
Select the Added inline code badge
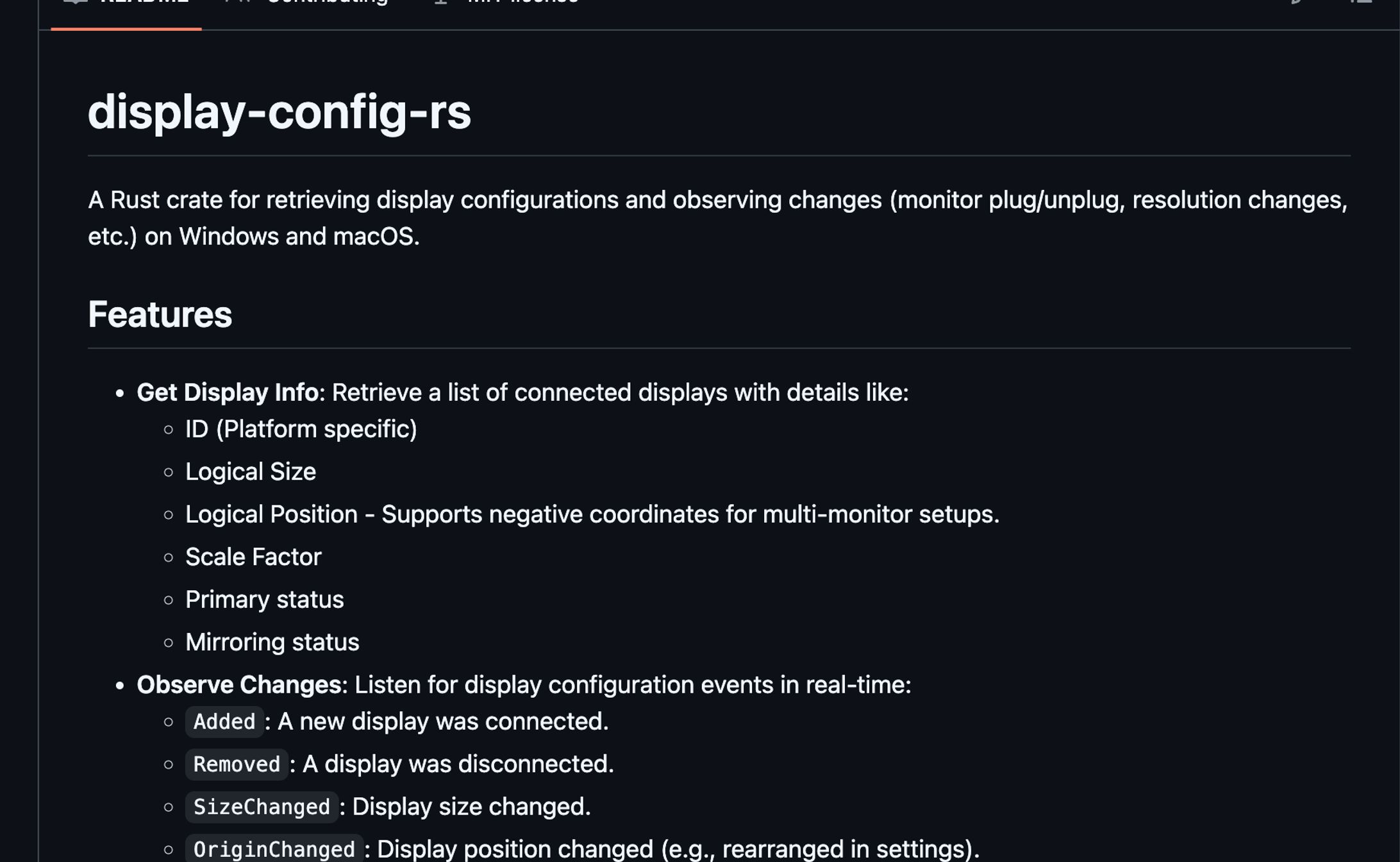pos(224,722)
